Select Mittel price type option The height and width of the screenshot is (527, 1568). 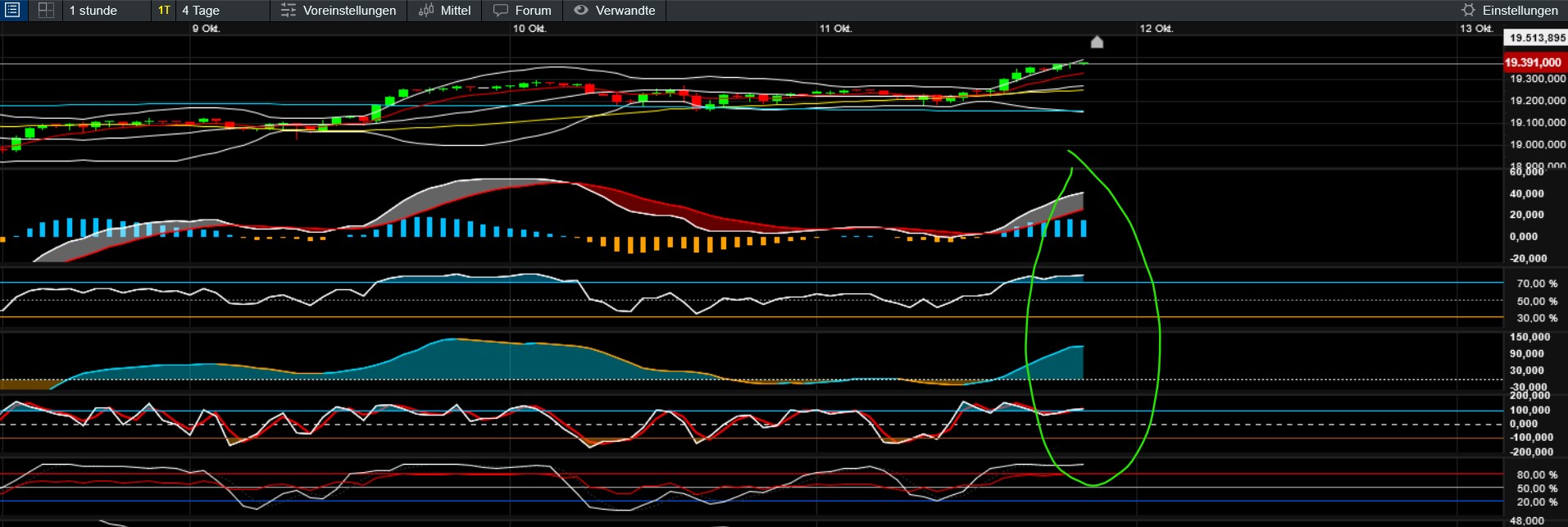click(x=456, y=11)
